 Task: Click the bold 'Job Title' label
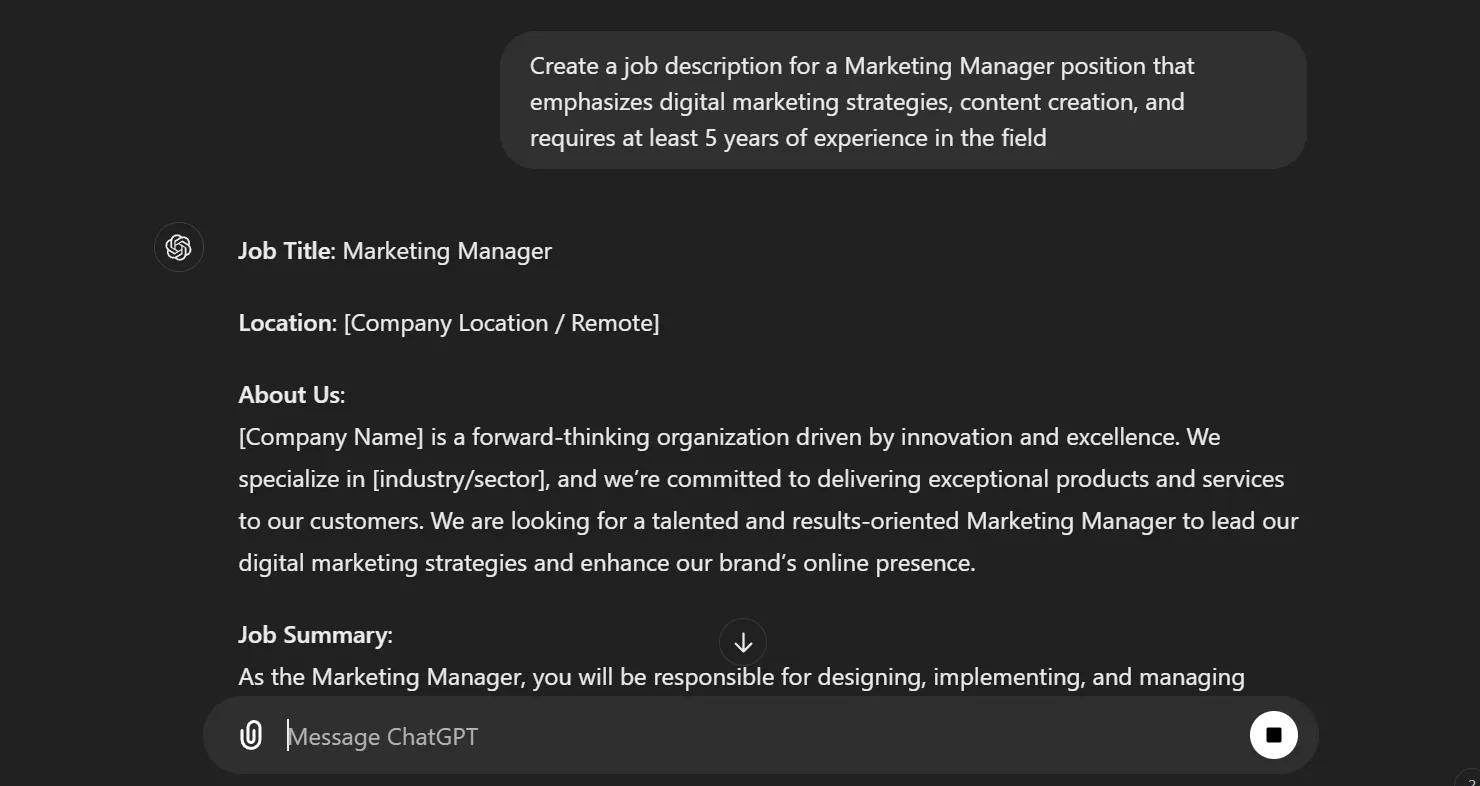pos(284,251)
